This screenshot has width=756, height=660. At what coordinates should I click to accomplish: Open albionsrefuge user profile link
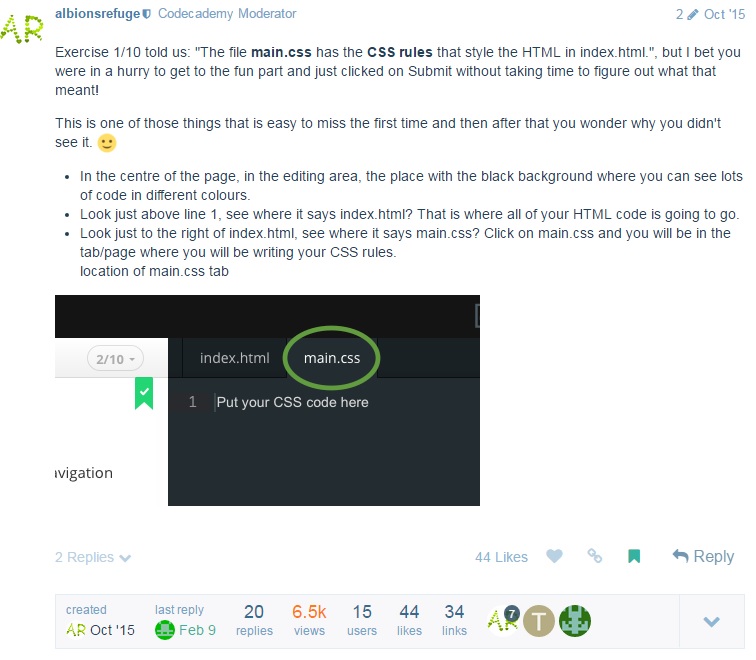coord(97,13)
